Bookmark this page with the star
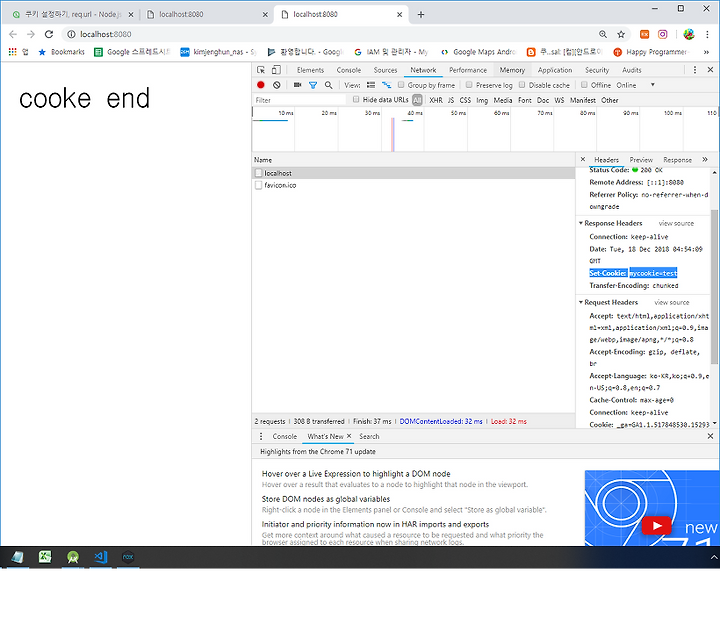Viewport: 720px width, 624px height. (x=621, y=34)
